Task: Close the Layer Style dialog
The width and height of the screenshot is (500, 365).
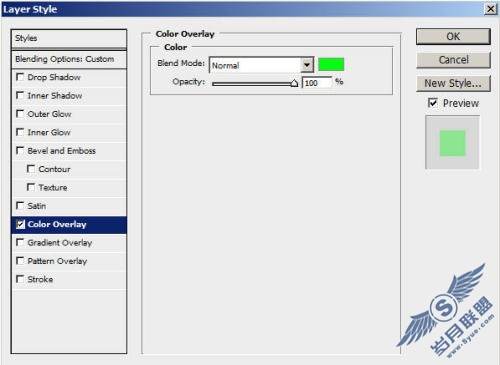Action: tap(491, 9)
